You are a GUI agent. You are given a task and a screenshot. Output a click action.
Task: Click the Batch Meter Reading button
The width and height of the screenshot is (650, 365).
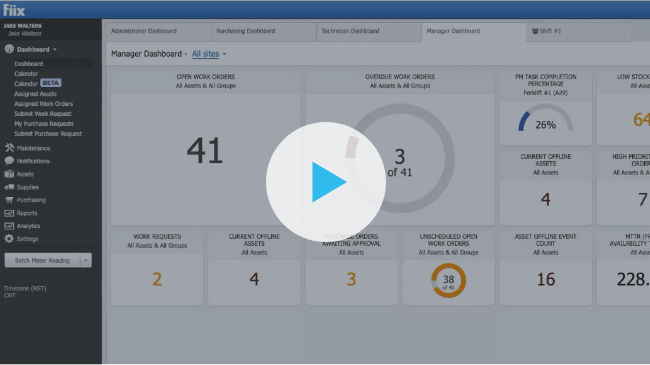[x=42, y=260]
